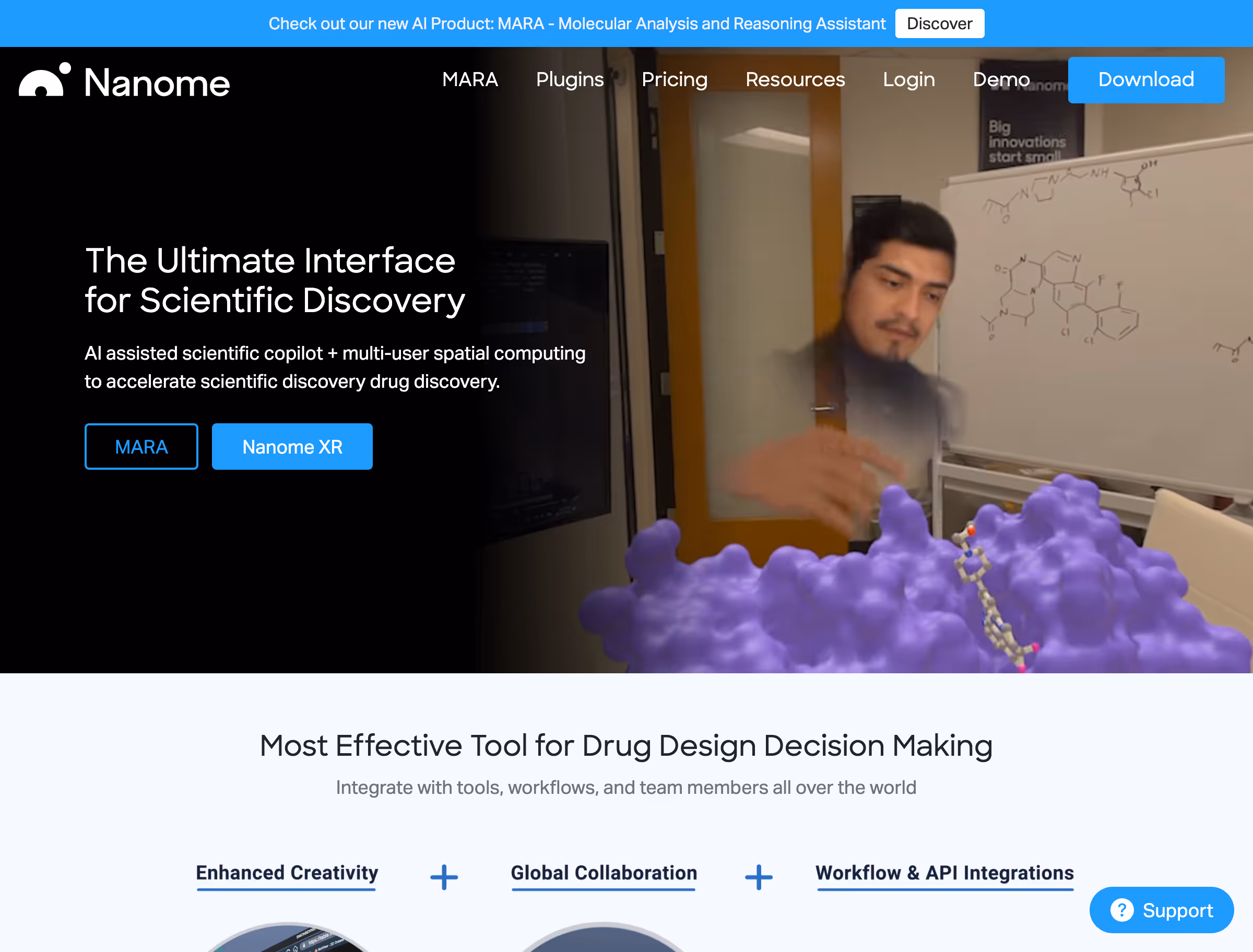The image size is (1253, 952).
Task: Click the Discover button in top banner
Action: pyautogui.click(x=939, y=24)
